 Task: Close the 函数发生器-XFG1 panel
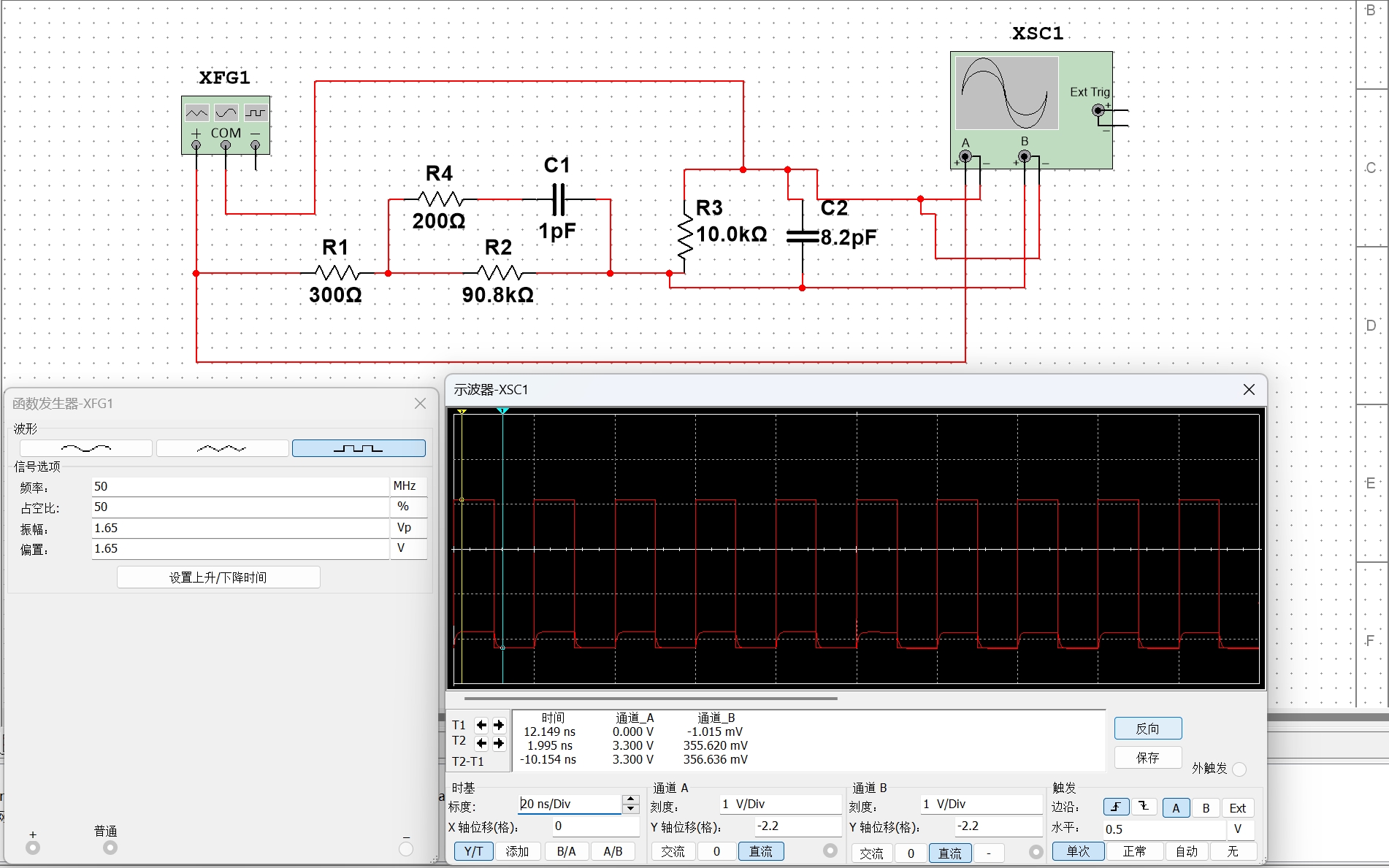coord(420,403)
